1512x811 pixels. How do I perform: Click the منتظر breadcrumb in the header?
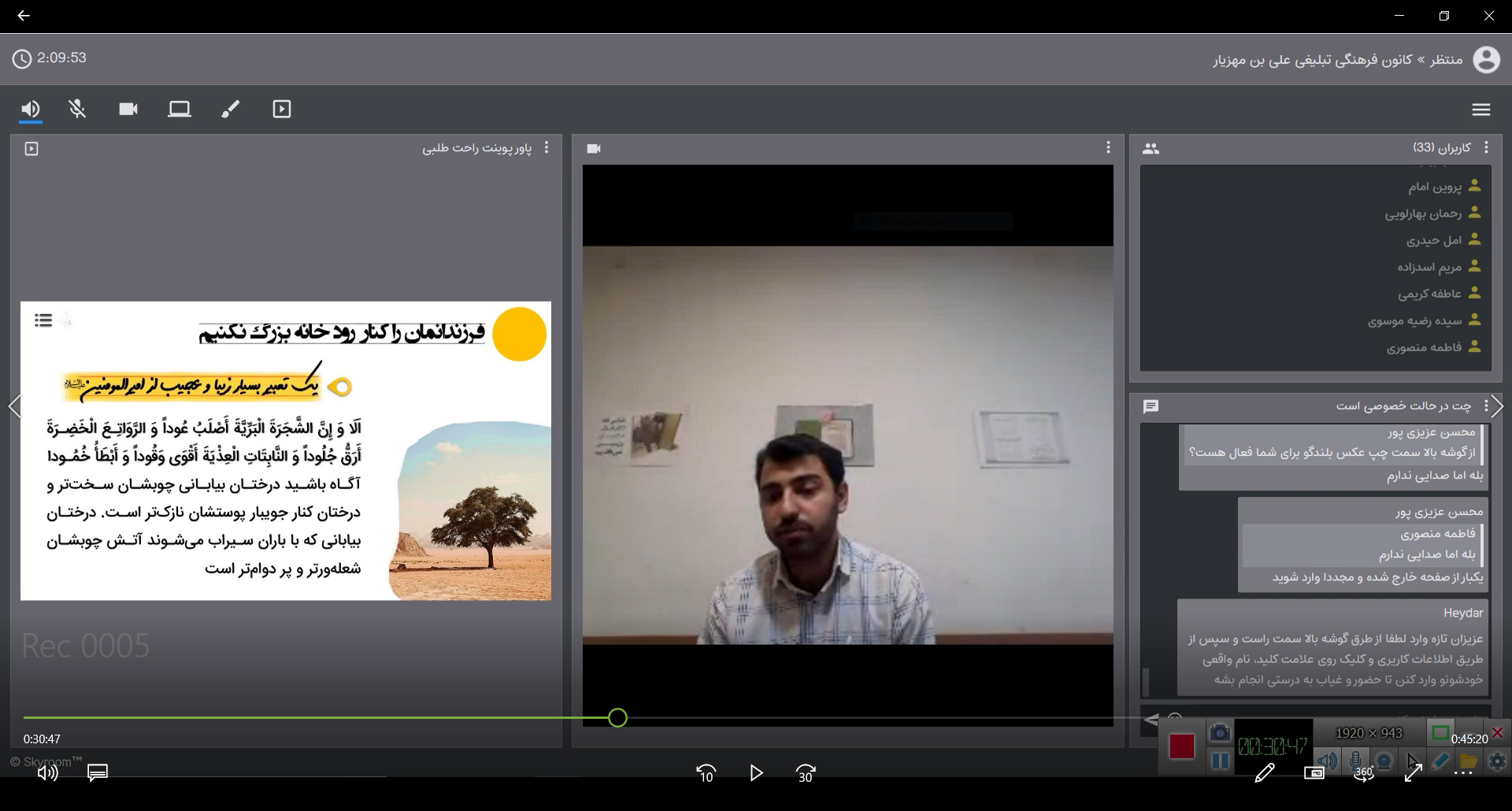(1446, 60)
